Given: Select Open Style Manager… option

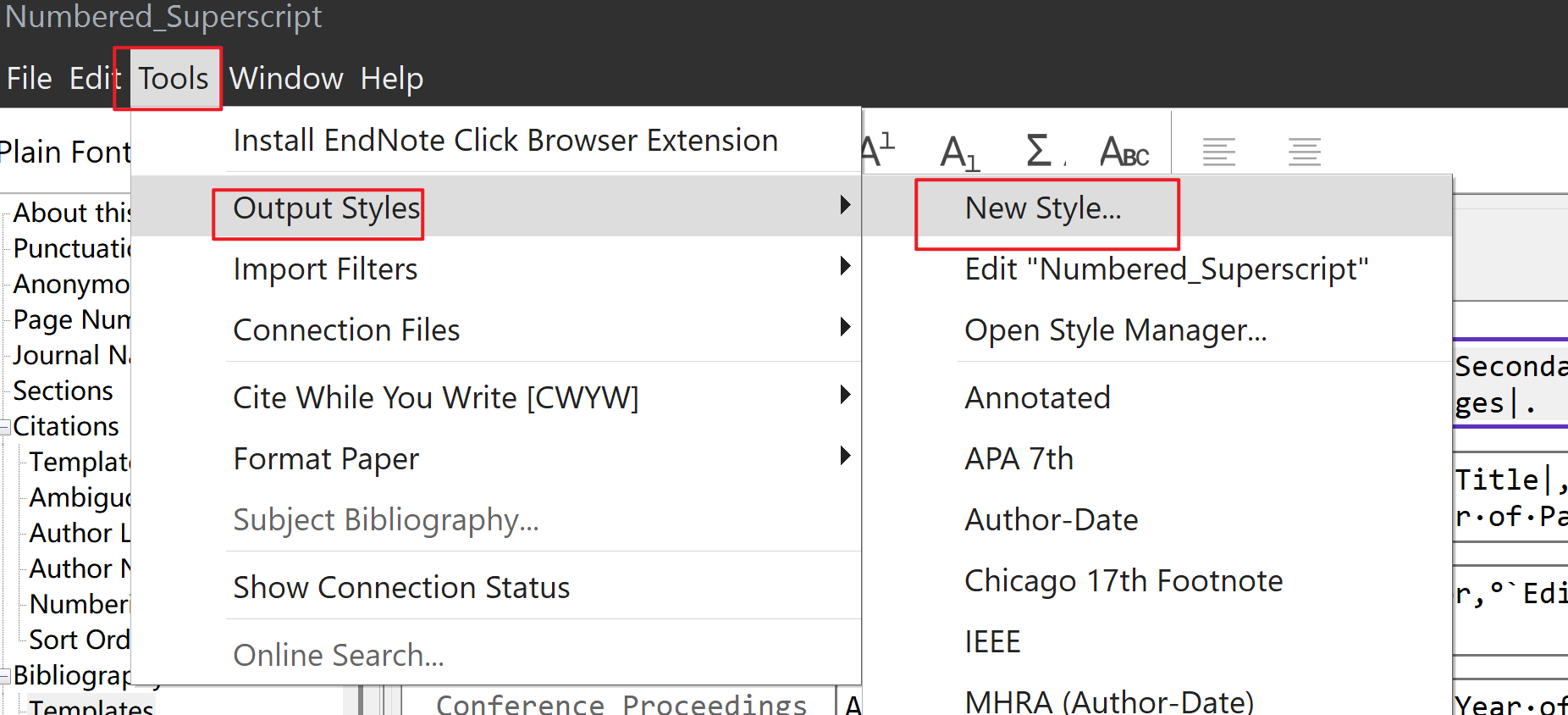Looking at the screenshot, I should pyautogui.click(x=1115, y=330).
